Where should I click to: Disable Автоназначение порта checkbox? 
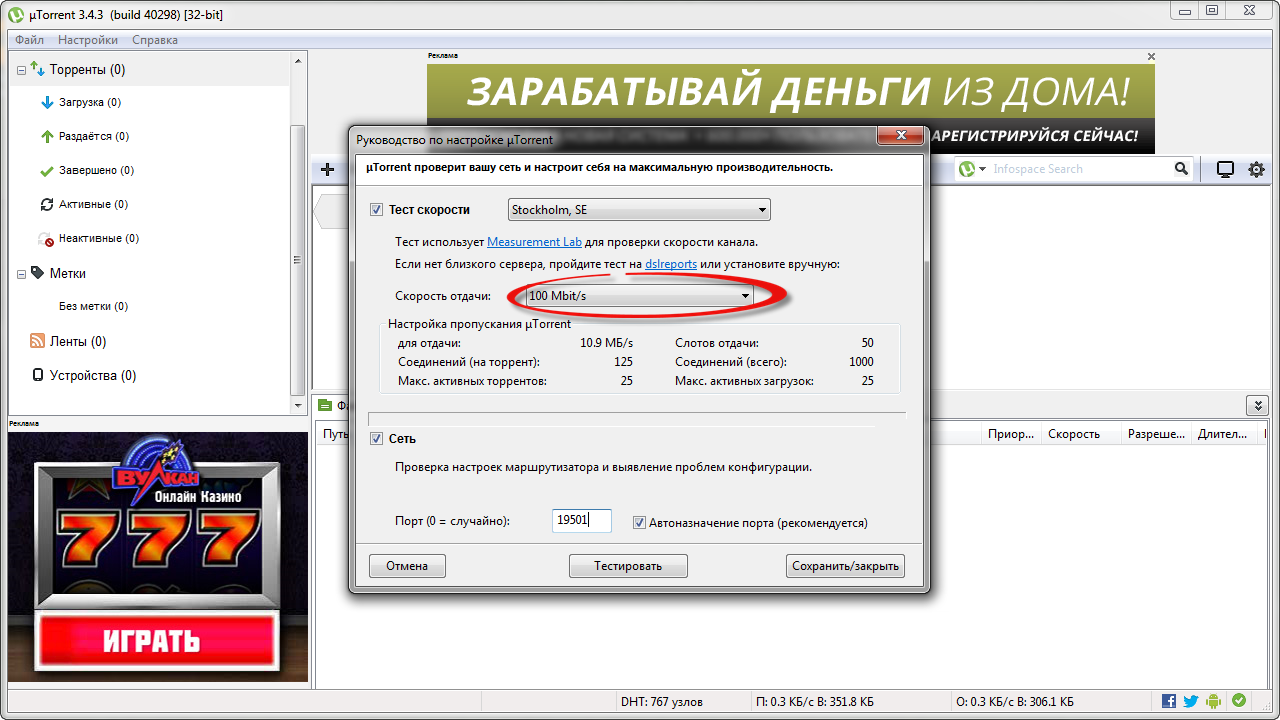pos(640,522)
